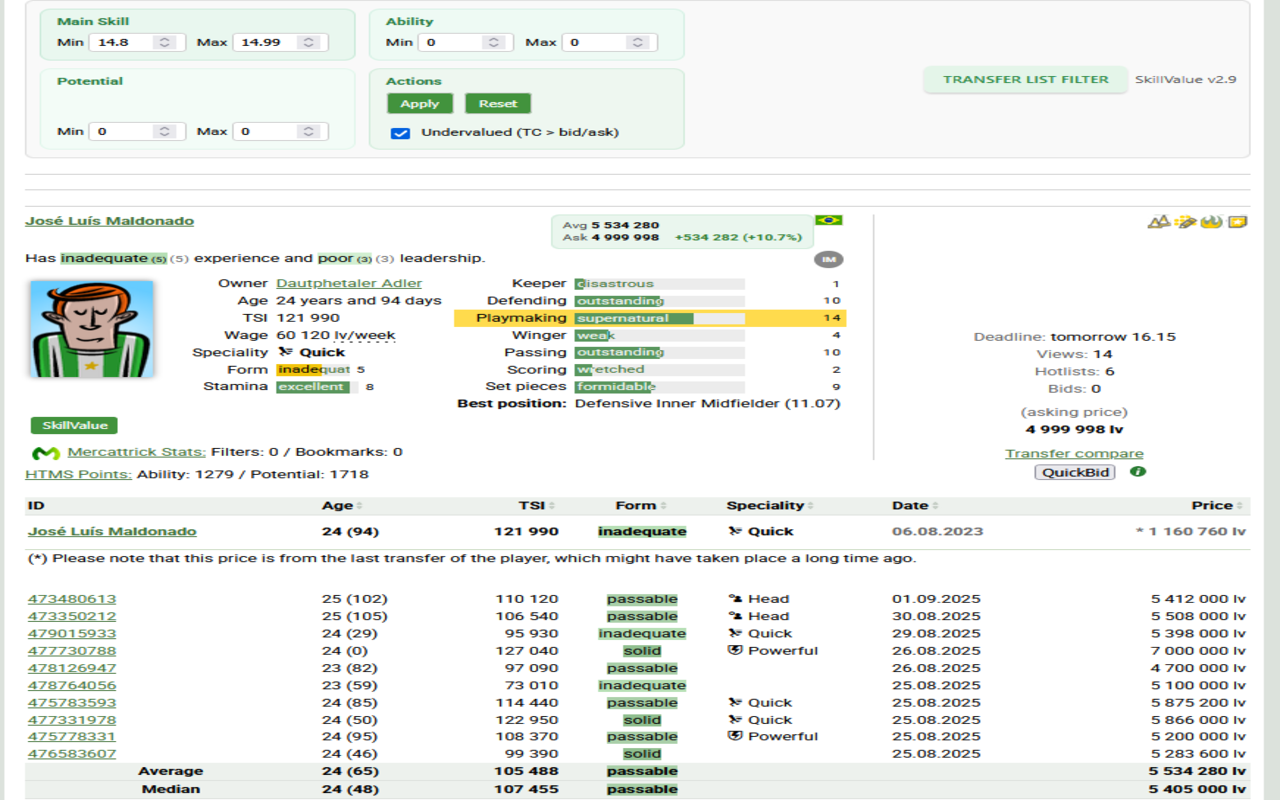
Task: Open the player avatar portrait
Action: (92, 329)
